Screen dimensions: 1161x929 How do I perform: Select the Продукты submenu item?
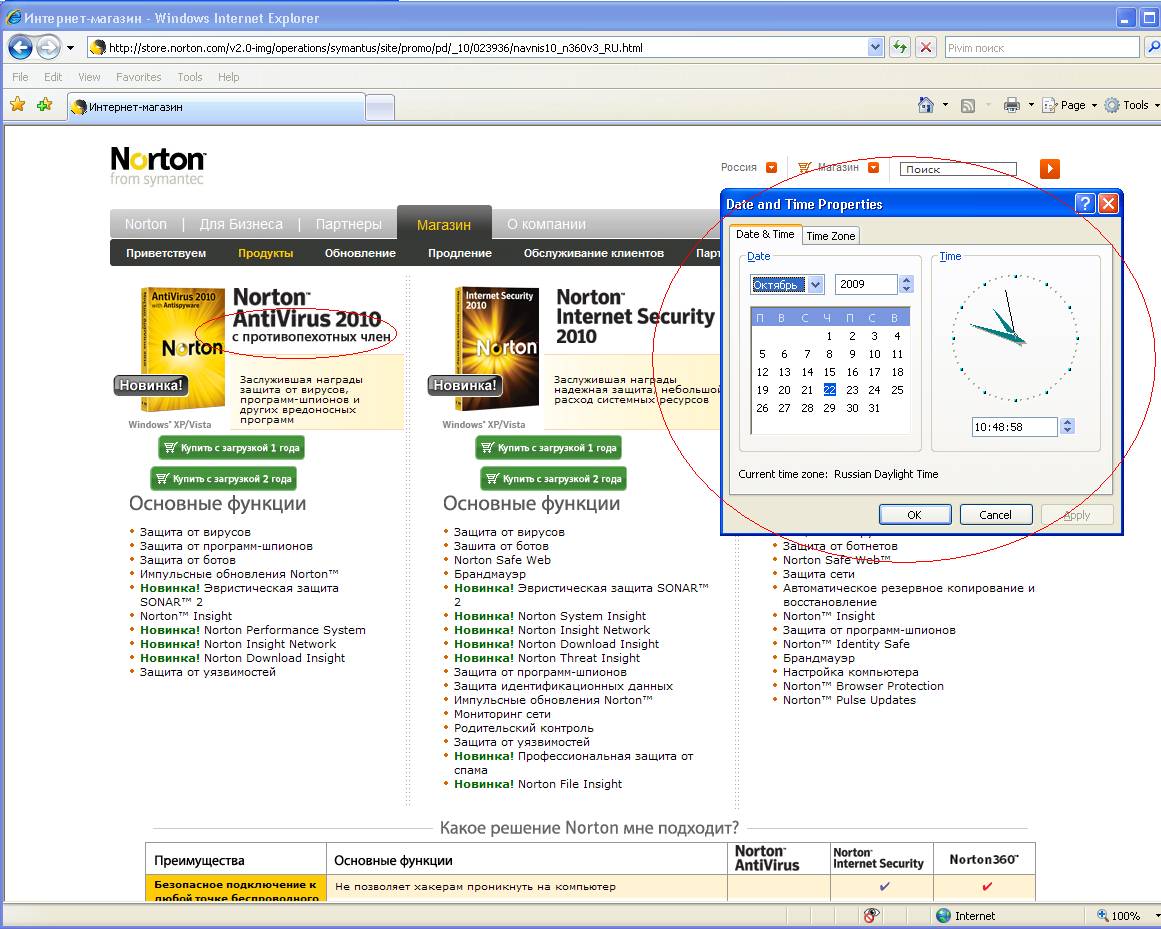(x=266, y=253)
